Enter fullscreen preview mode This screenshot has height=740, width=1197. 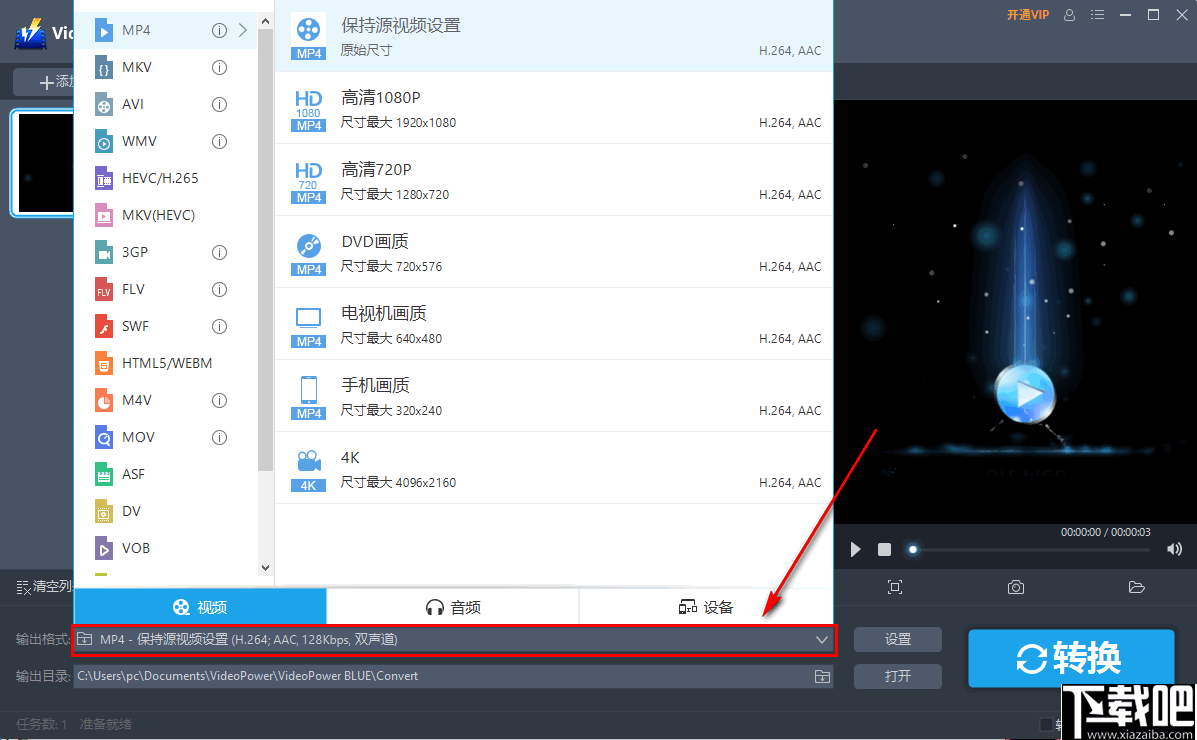pyautogui.click(x=895, y=587)
